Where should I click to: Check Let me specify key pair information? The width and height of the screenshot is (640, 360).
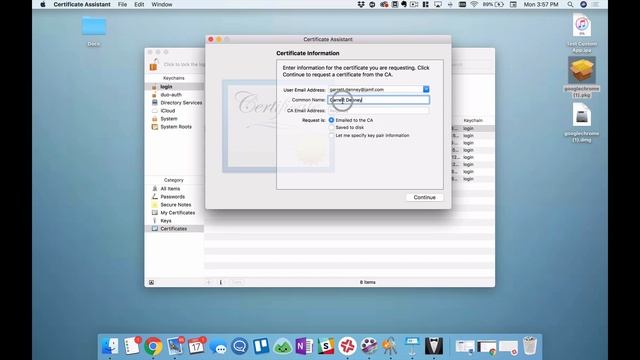click(331, 135)
